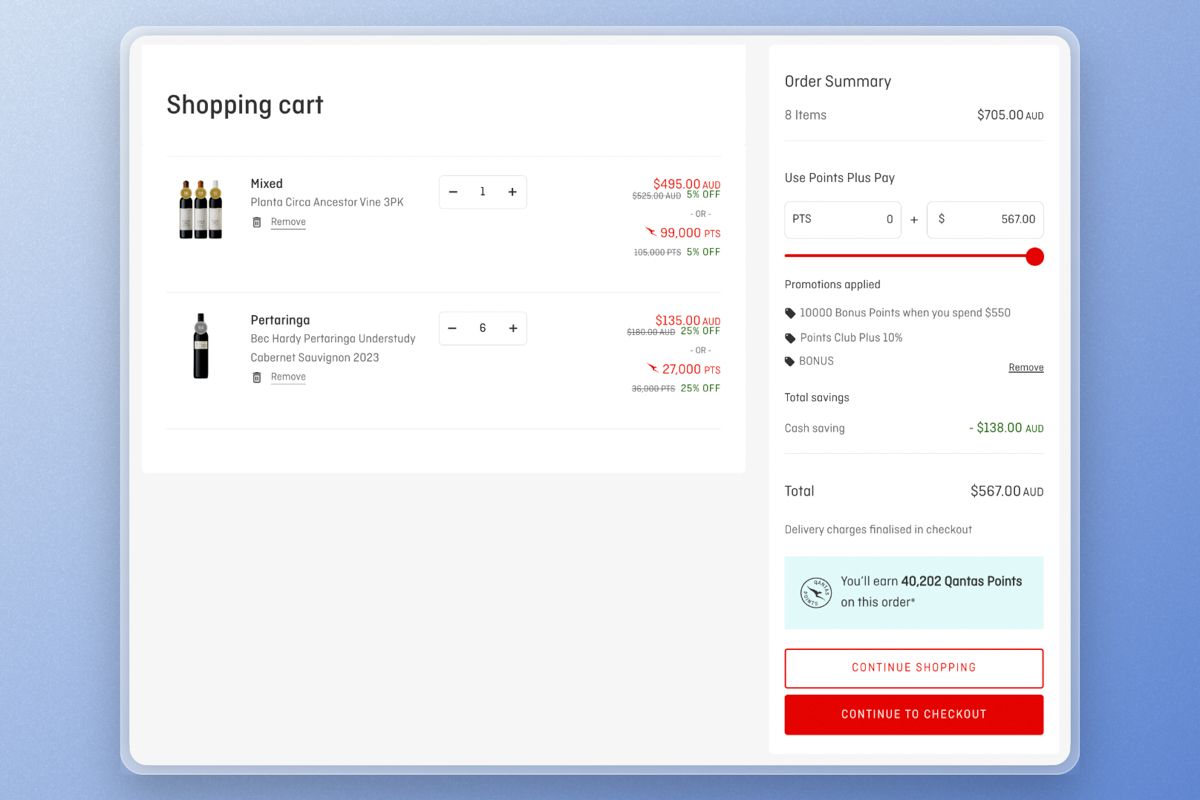Click the Points Plus Pay slider handle
This screenshot has width=1200, height=800.
point(1035,256)
